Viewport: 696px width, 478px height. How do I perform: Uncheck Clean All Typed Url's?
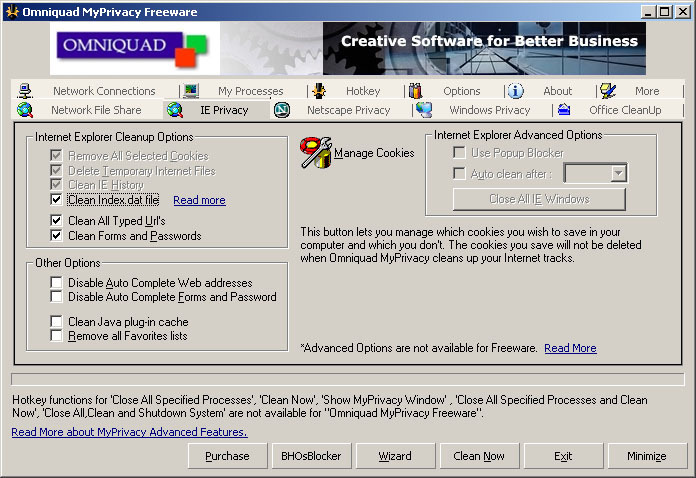click(56, 221)
